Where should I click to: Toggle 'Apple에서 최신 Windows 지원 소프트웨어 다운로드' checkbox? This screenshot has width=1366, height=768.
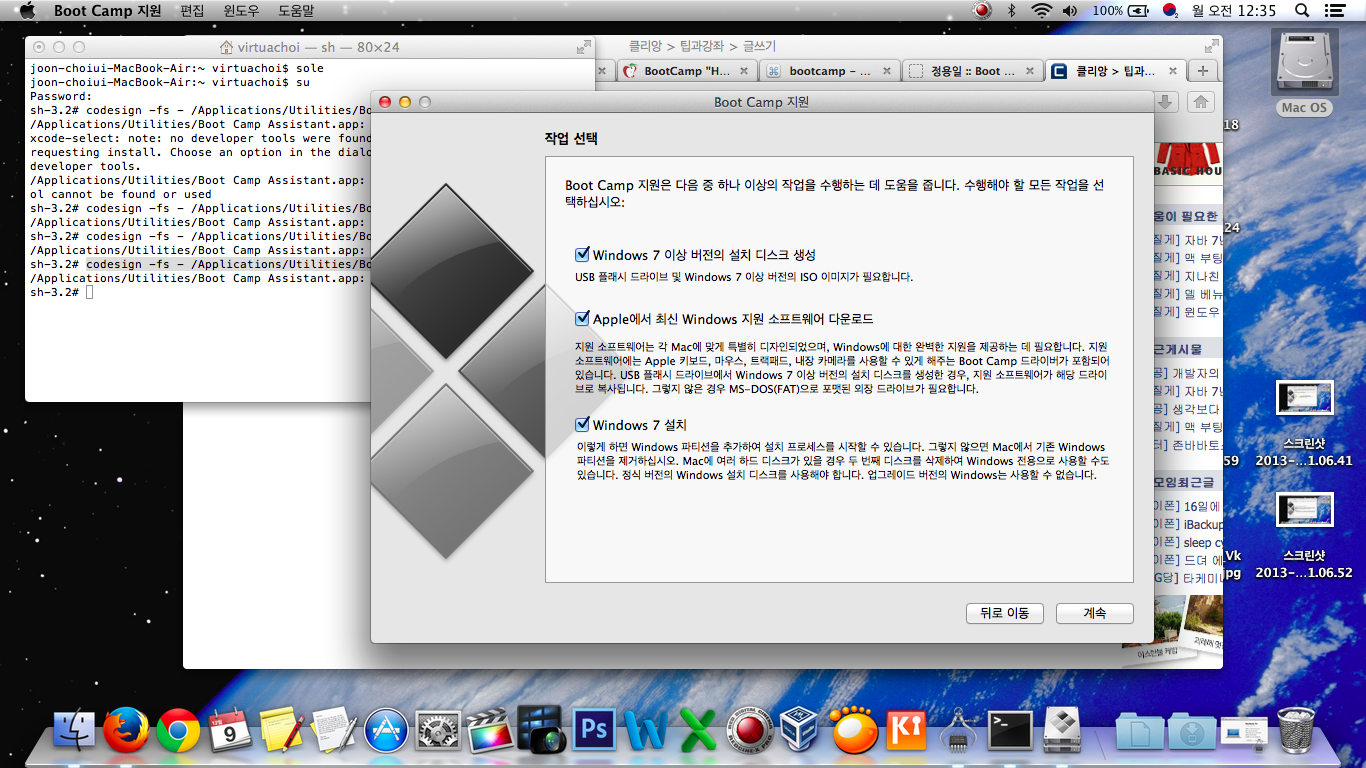tap(582, 319)
